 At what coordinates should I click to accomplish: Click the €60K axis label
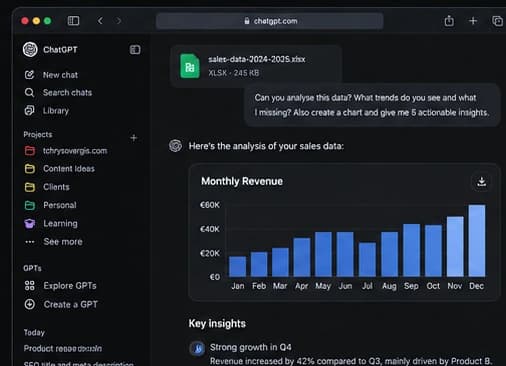(x=210, y=205)
